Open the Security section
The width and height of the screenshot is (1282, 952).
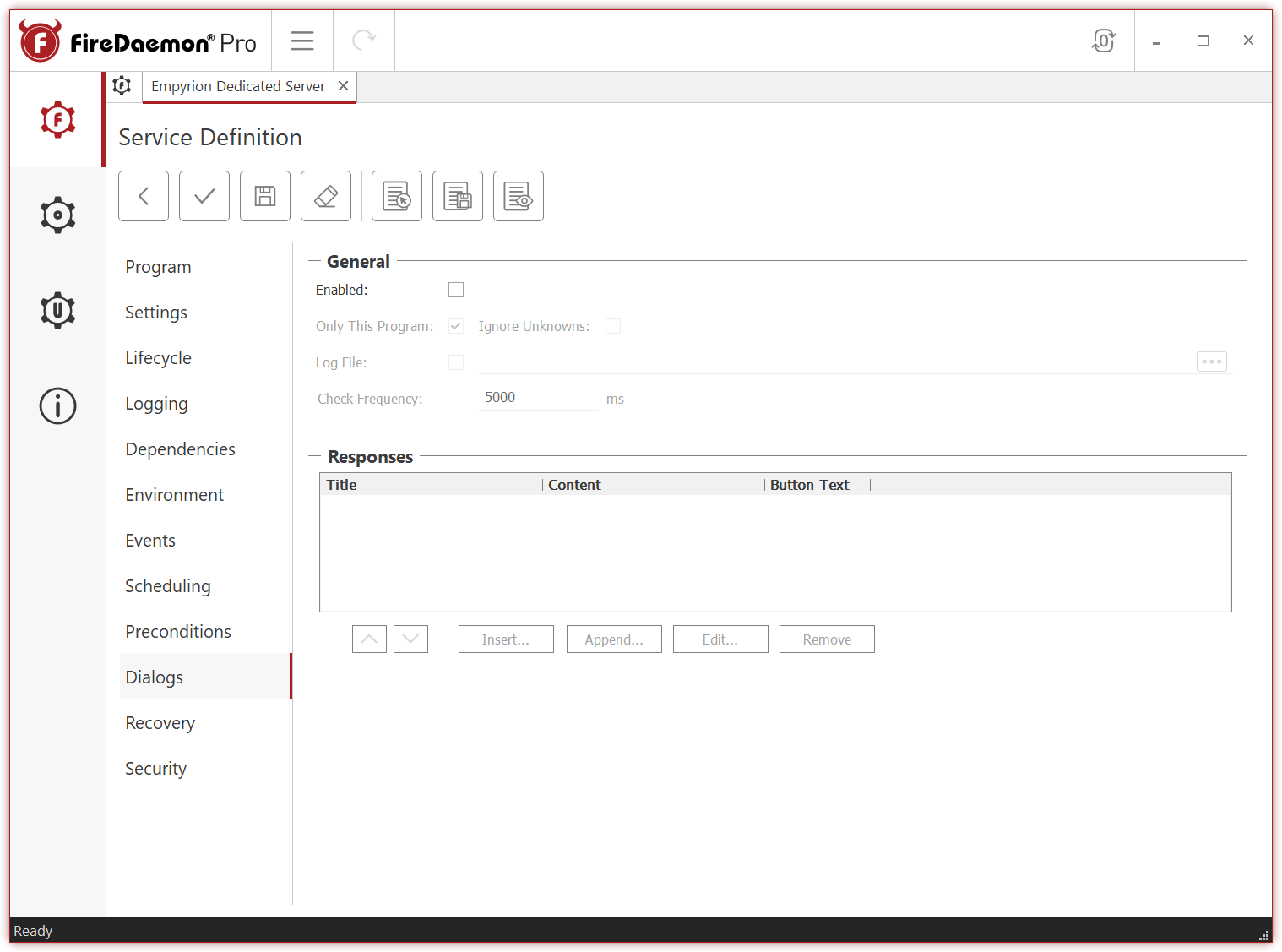pos(206,769)
